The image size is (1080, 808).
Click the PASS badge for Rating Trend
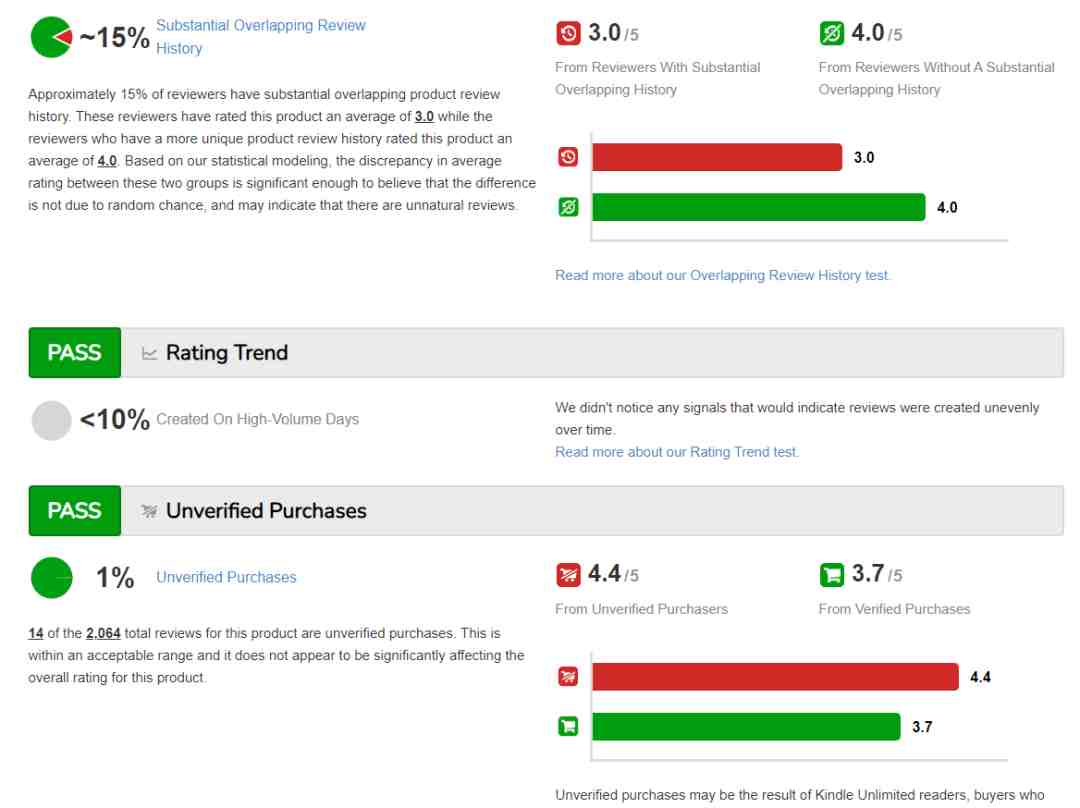click(x=74, y=352)
